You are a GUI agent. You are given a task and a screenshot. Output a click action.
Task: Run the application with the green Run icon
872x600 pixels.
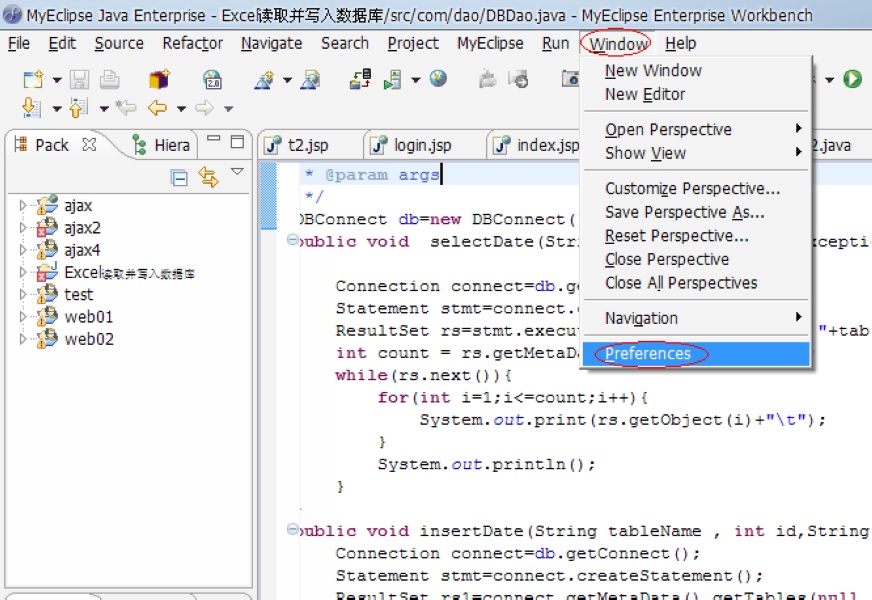pyautogui.click(x=852, y=79)
